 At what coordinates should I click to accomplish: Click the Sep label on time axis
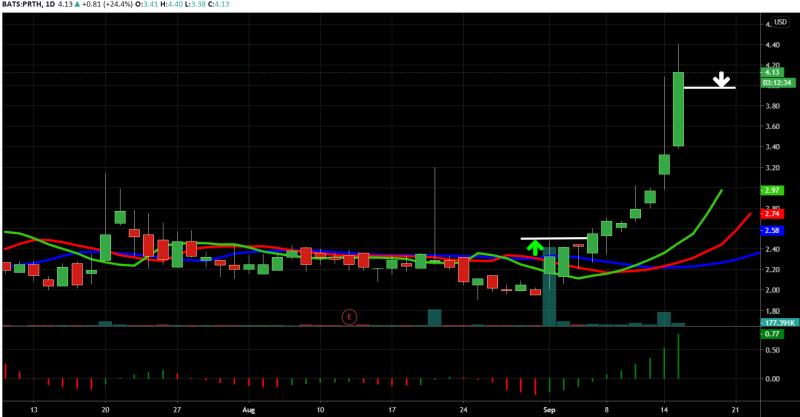pos(549,410)
